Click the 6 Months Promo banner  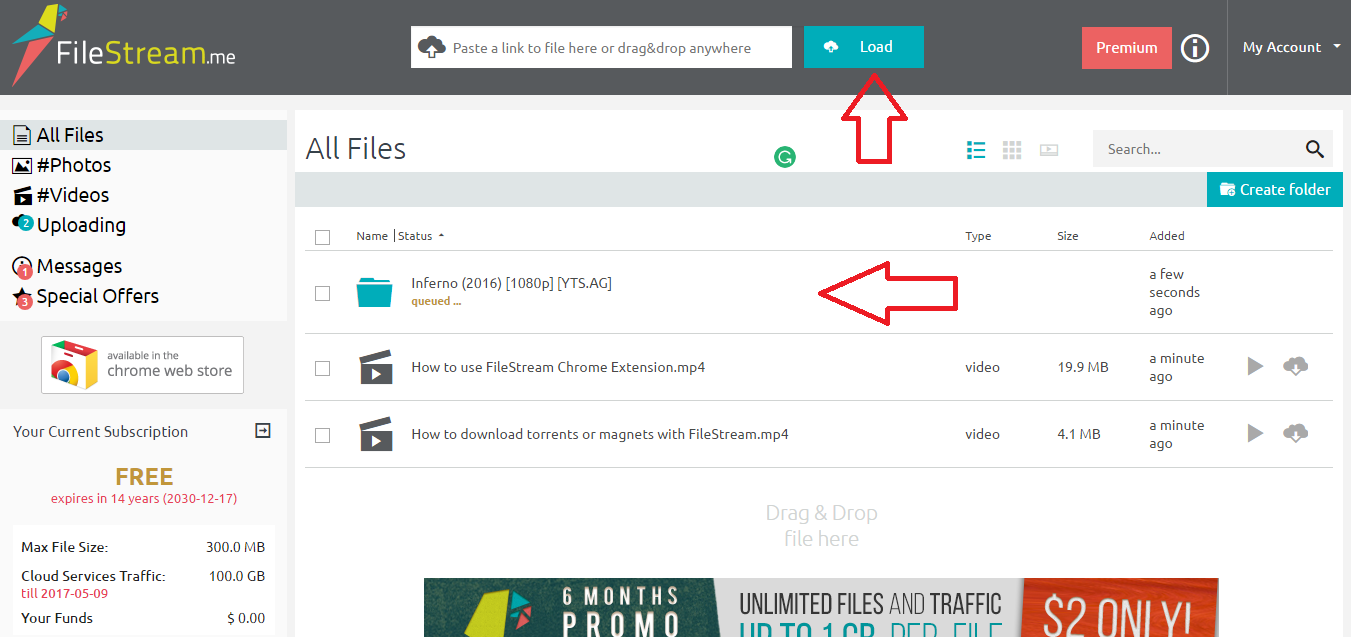pyautogui.click(x=821, y=607)
